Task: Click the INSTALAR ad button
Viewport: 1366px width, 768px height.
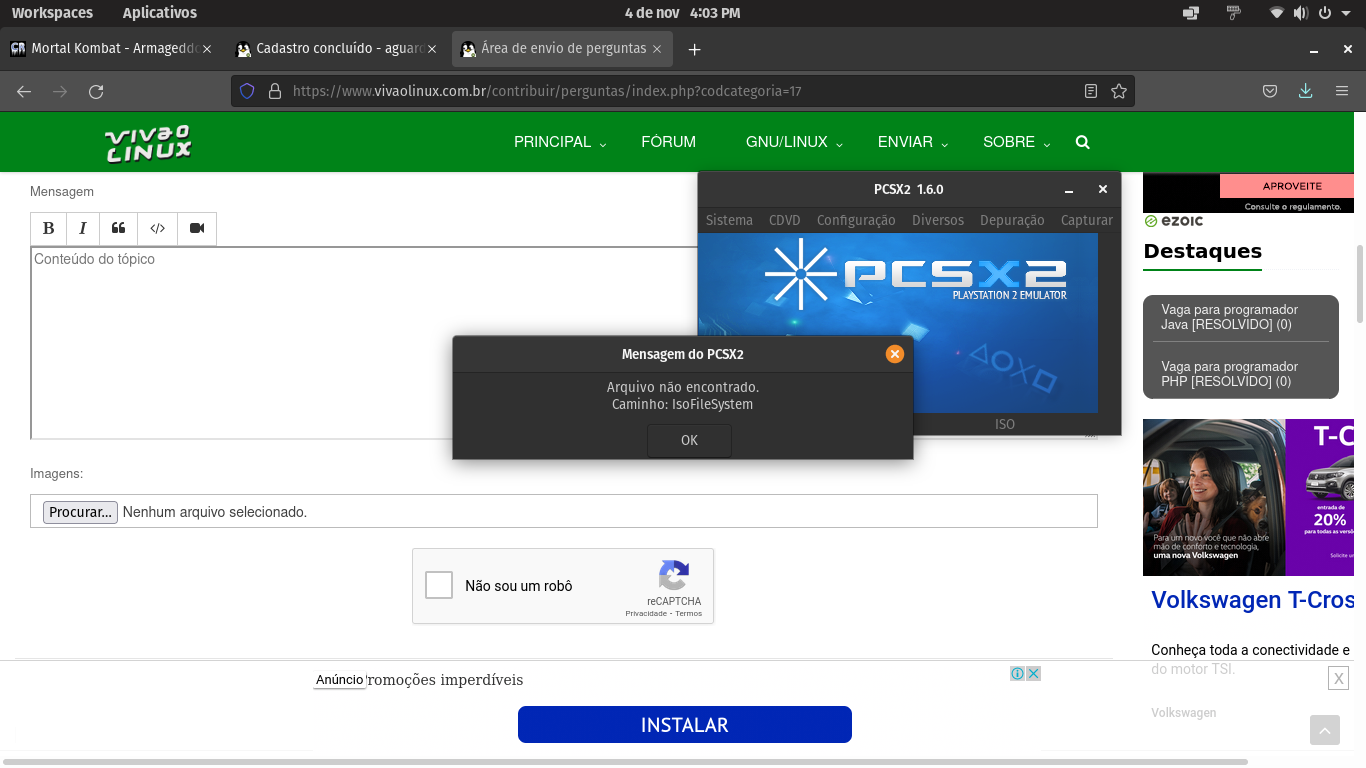Action: pyautogui.click(x=685, y=725)
